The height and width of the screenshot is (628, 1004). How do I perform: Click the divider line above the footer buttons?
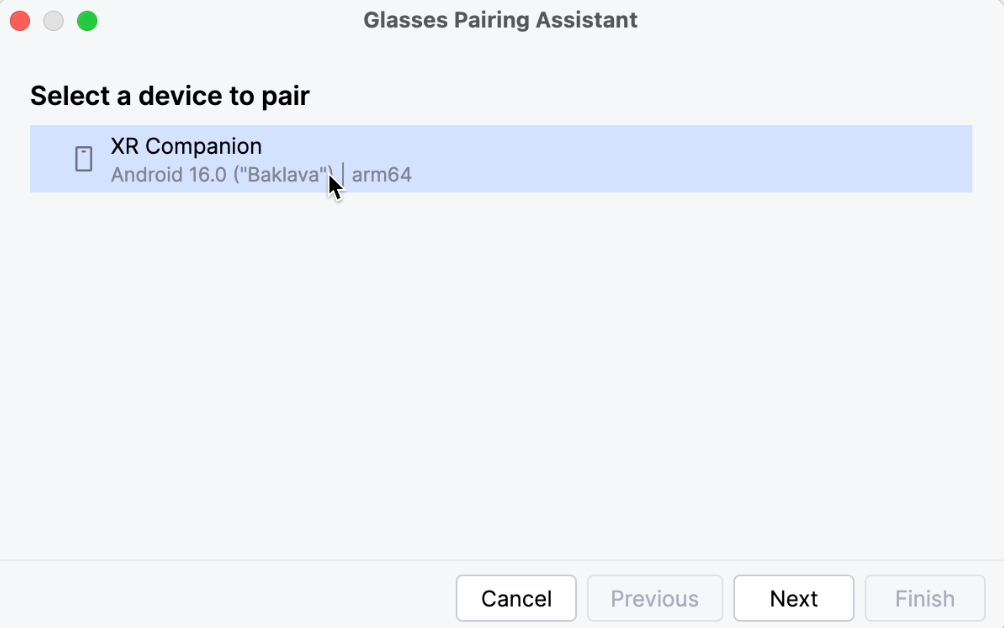point(500,560)
